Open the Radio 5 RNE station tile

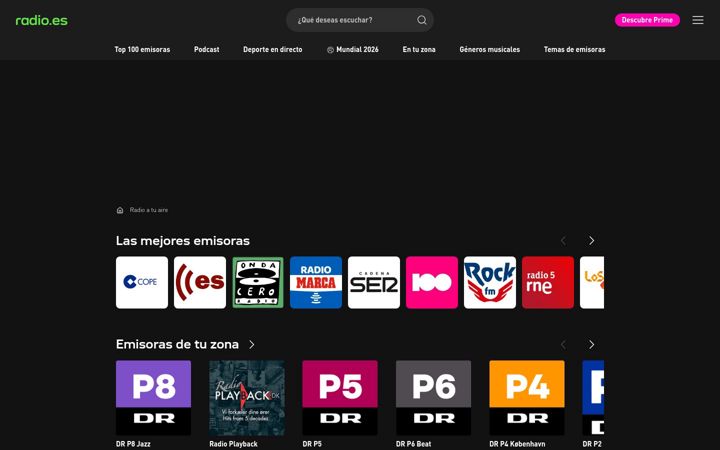click(x=548, y=282)
